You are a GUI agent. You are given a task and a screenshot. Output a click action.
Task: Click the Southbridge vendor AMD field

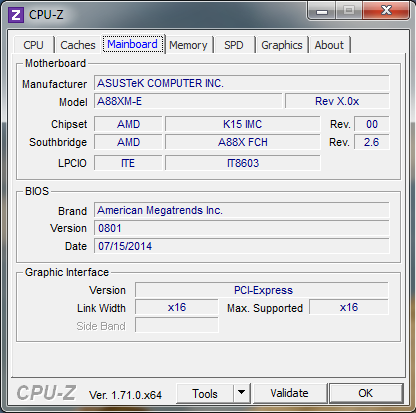128,142
